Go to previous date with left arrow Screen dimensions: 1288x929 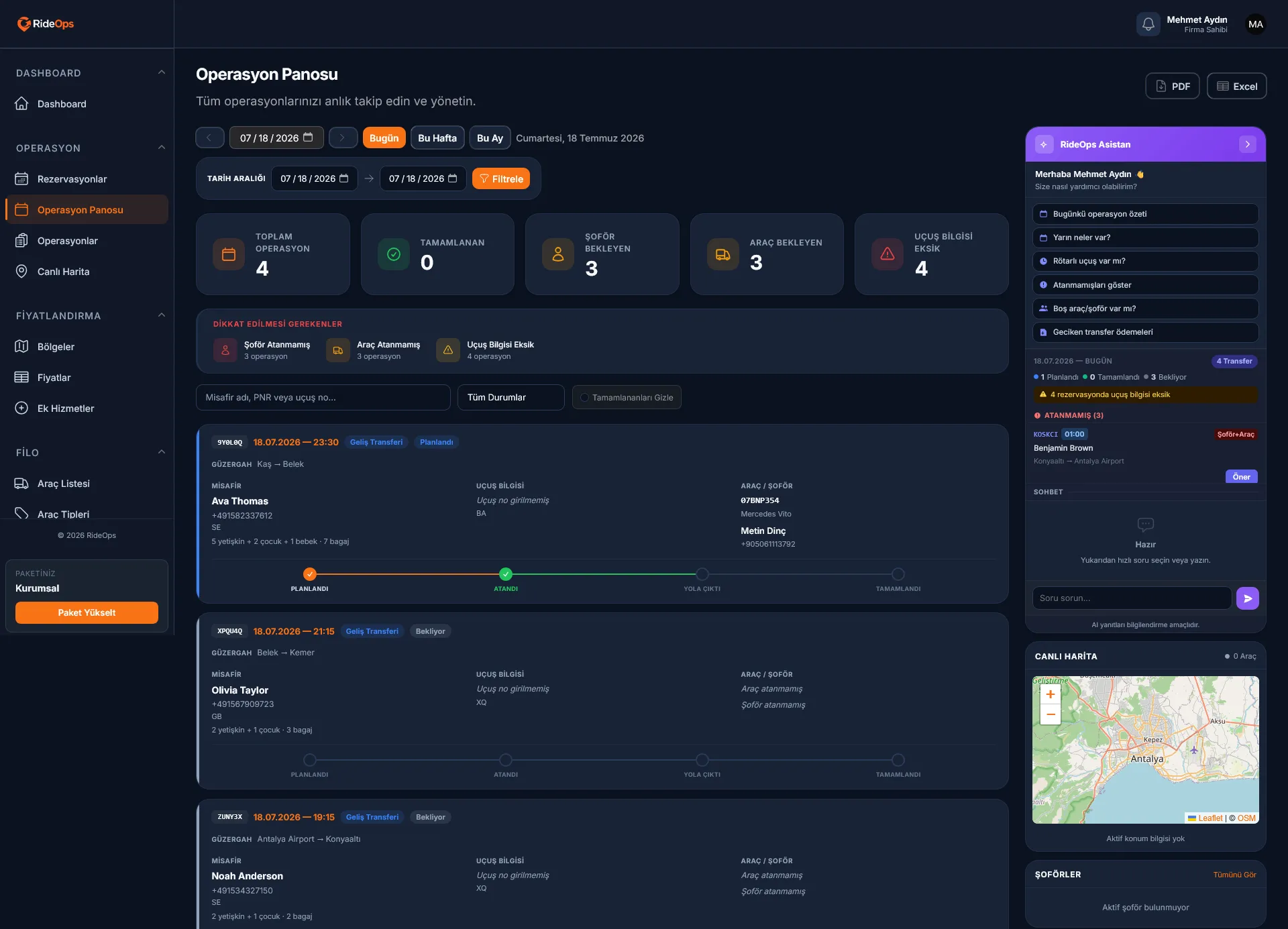209,138
